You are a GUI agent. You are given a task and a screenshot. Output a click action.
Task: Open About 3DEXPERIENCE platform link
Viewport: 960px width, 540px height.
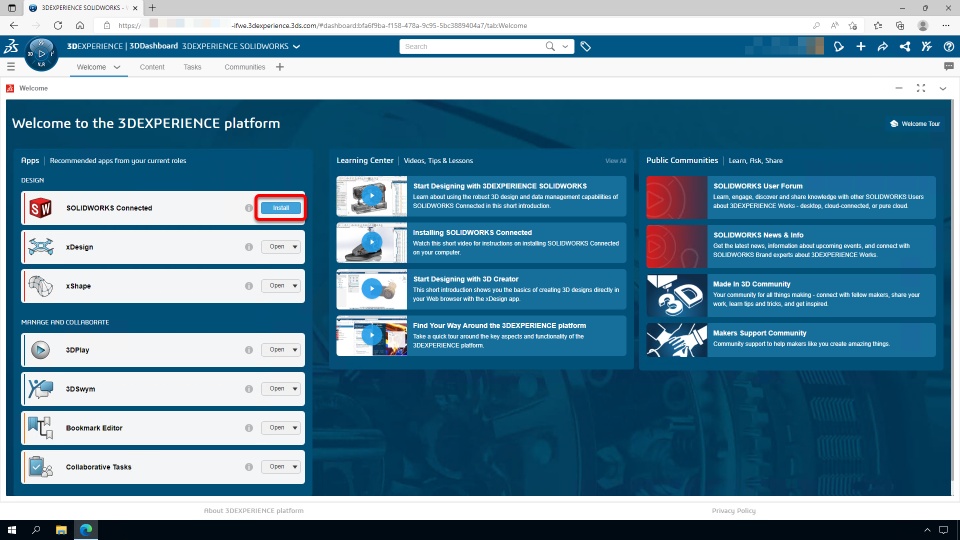[x=253, y=511]
